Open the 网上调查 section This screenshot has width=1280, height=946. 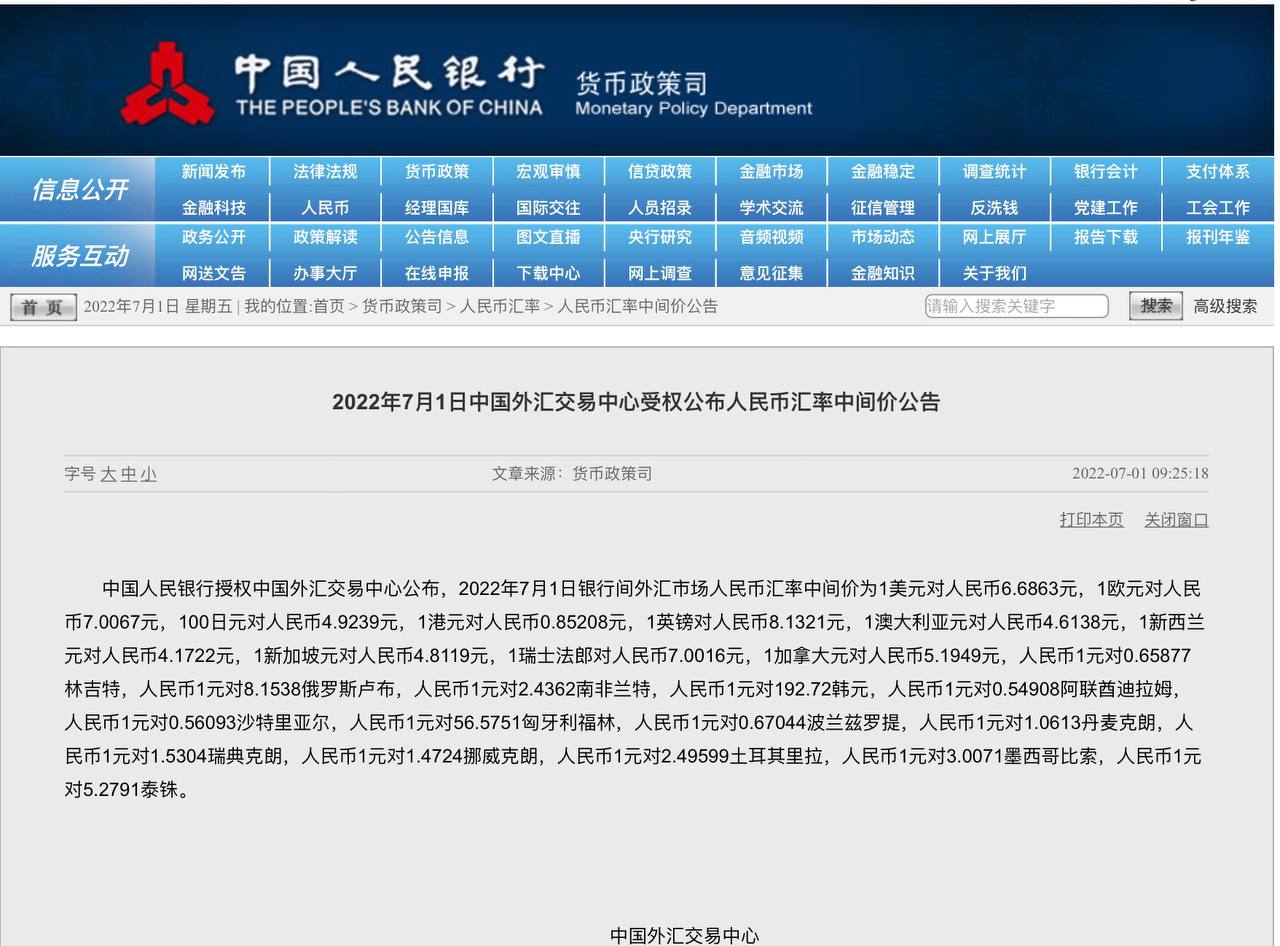tap(660, 273)
